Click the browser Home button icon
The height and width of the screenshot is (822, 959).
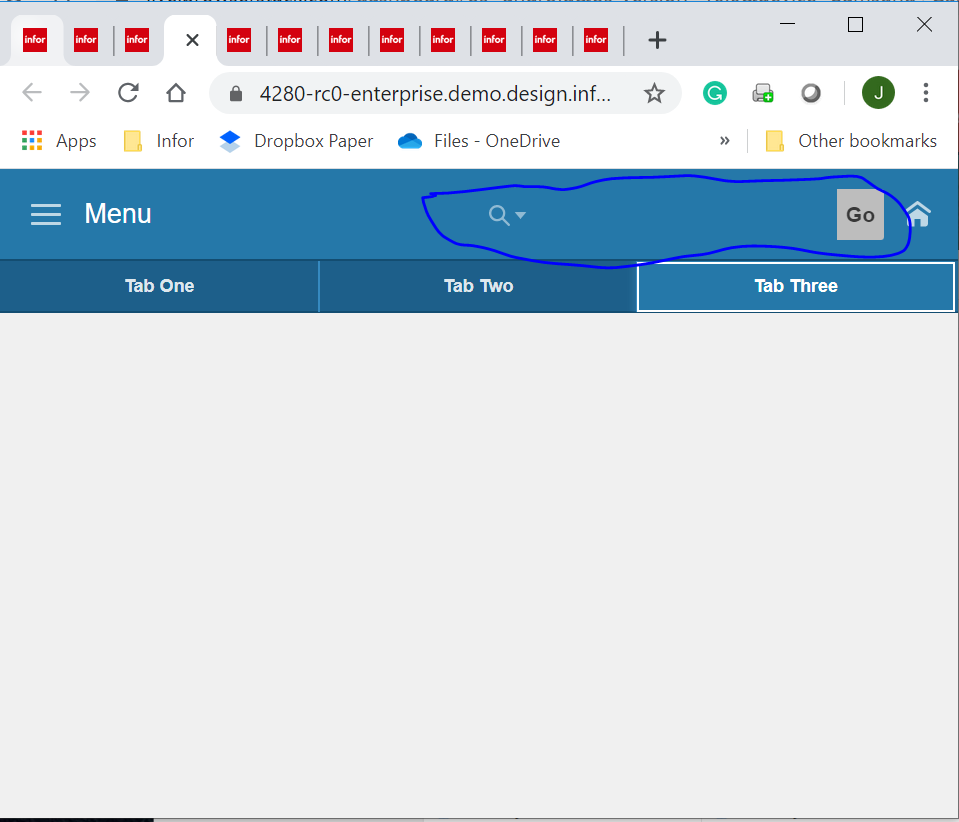[176, 93]
